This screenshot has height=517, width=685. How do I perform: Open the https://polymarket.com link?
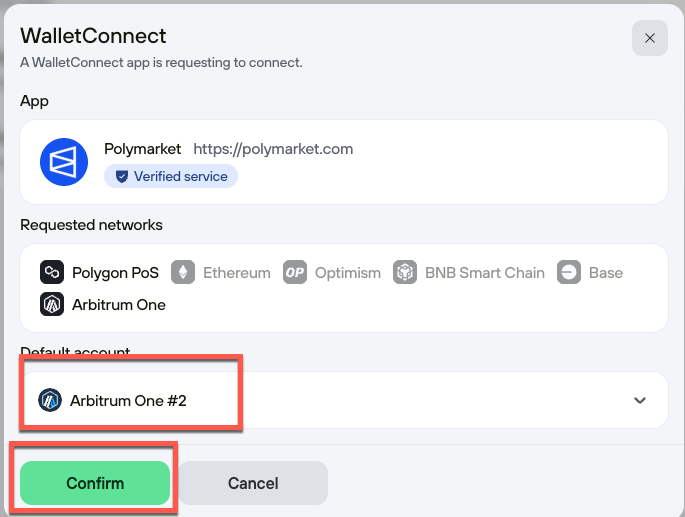[273, 149]
